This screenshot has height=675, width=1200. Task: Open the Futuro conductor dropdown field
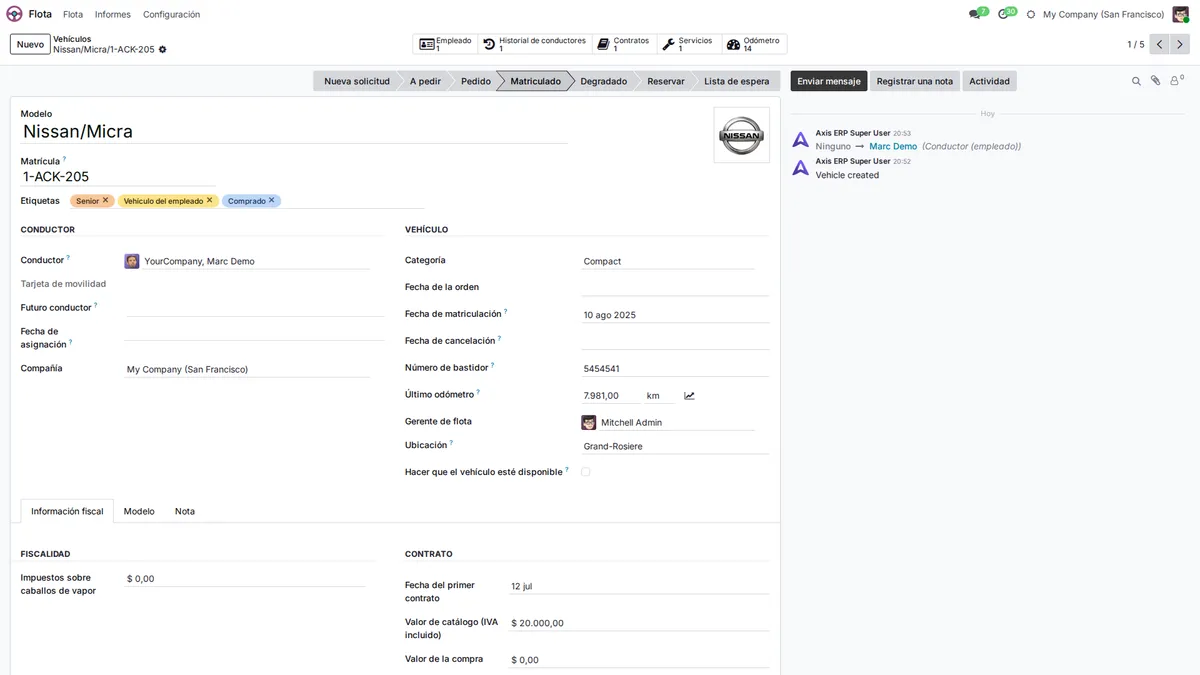[254, 308]
